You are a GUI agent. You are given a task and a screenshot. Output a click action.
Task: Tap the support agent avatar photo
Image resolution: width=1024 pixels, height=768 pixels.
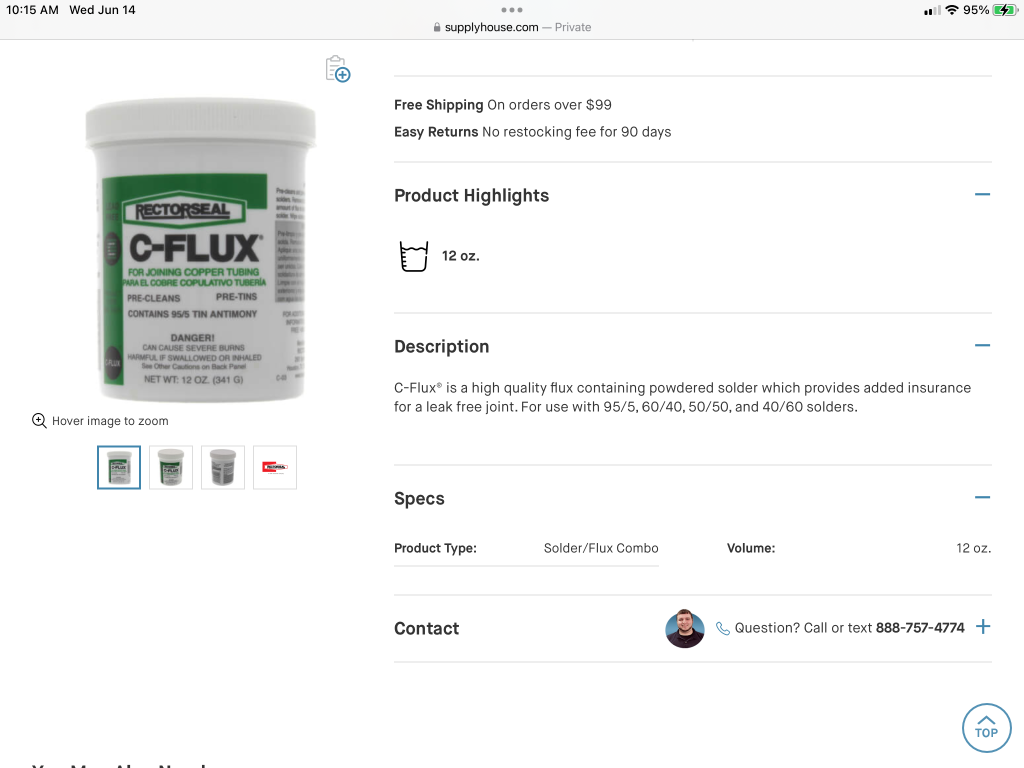[684, 628]
